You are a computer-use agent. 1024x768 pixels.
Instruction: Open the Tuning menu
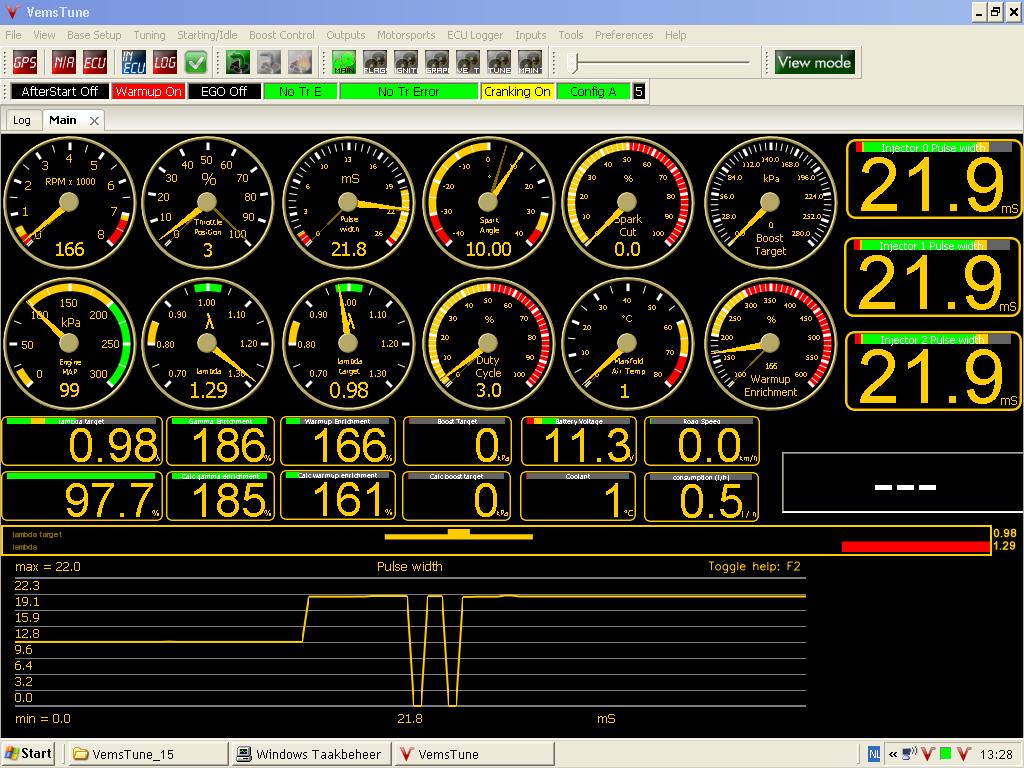point(150,35)
